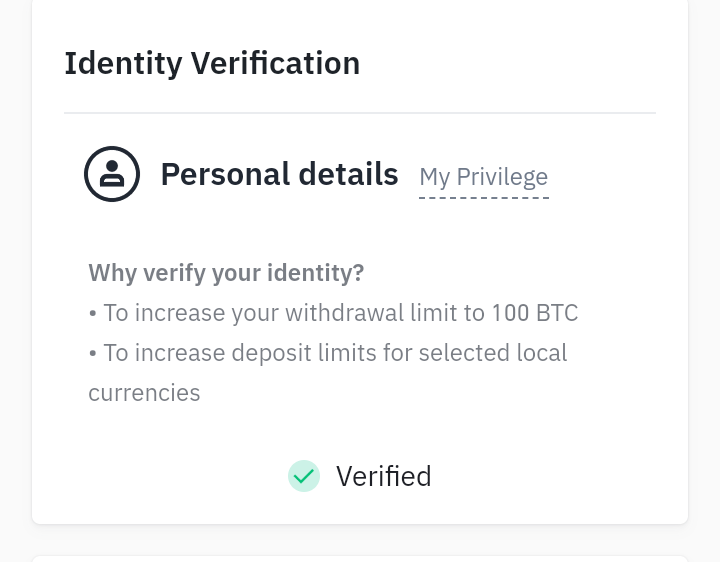
Task: Click the word 'details' in Personal details
Action: click(x=345, y=174)
